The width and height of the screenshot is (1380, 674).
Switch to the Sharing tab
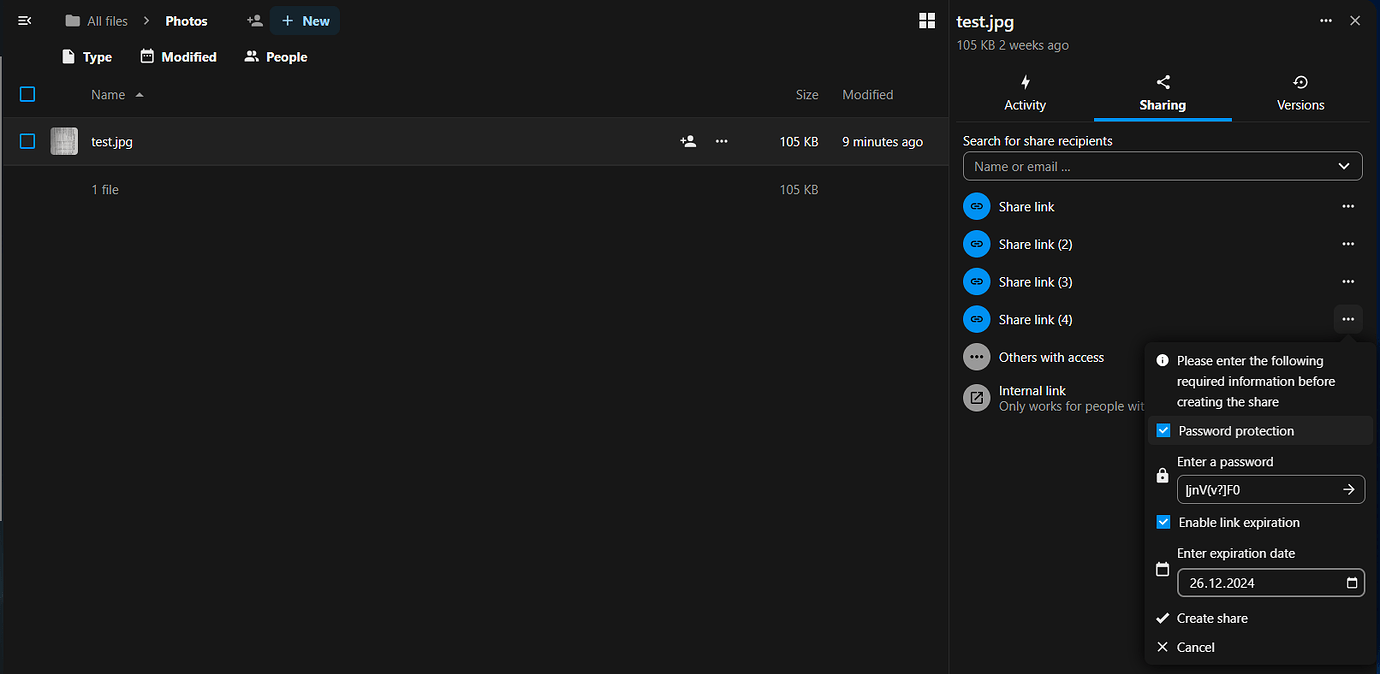(x=1163, y=94)
